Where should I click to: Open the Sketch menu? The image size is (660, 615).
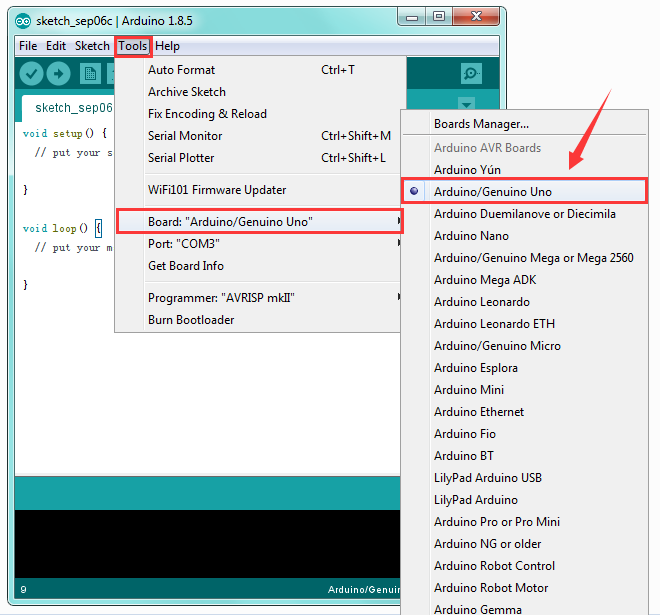click(92, 46)
